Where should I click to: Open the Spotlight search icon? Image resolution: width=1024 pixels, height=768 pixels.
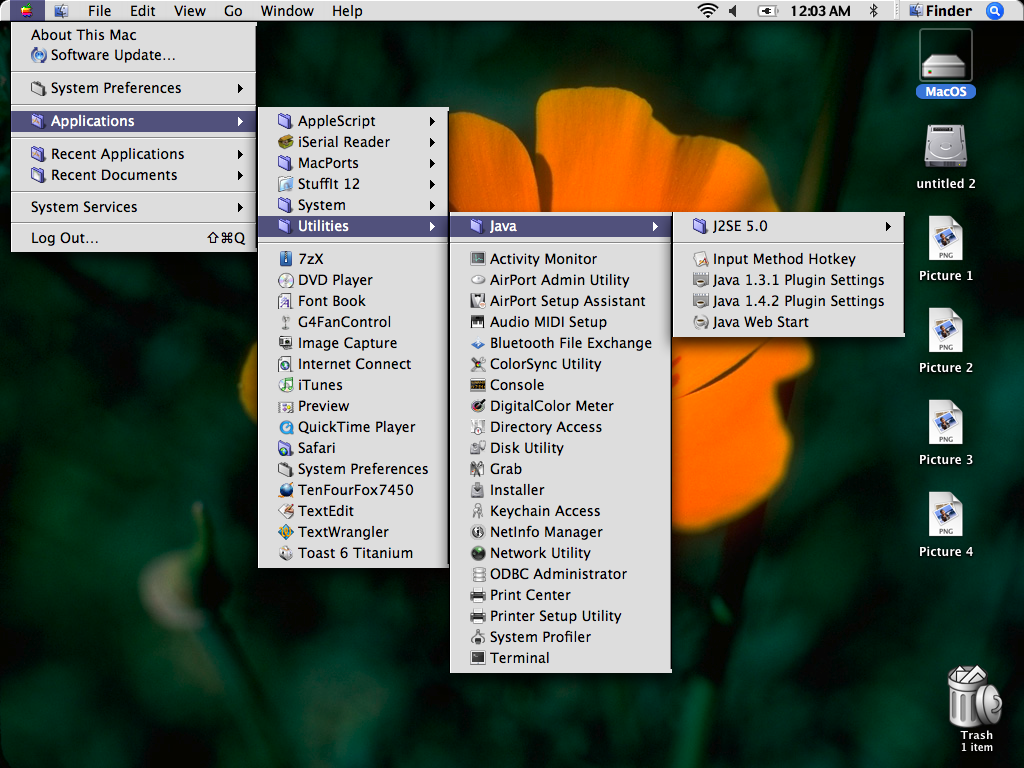[x=995, y=10]
